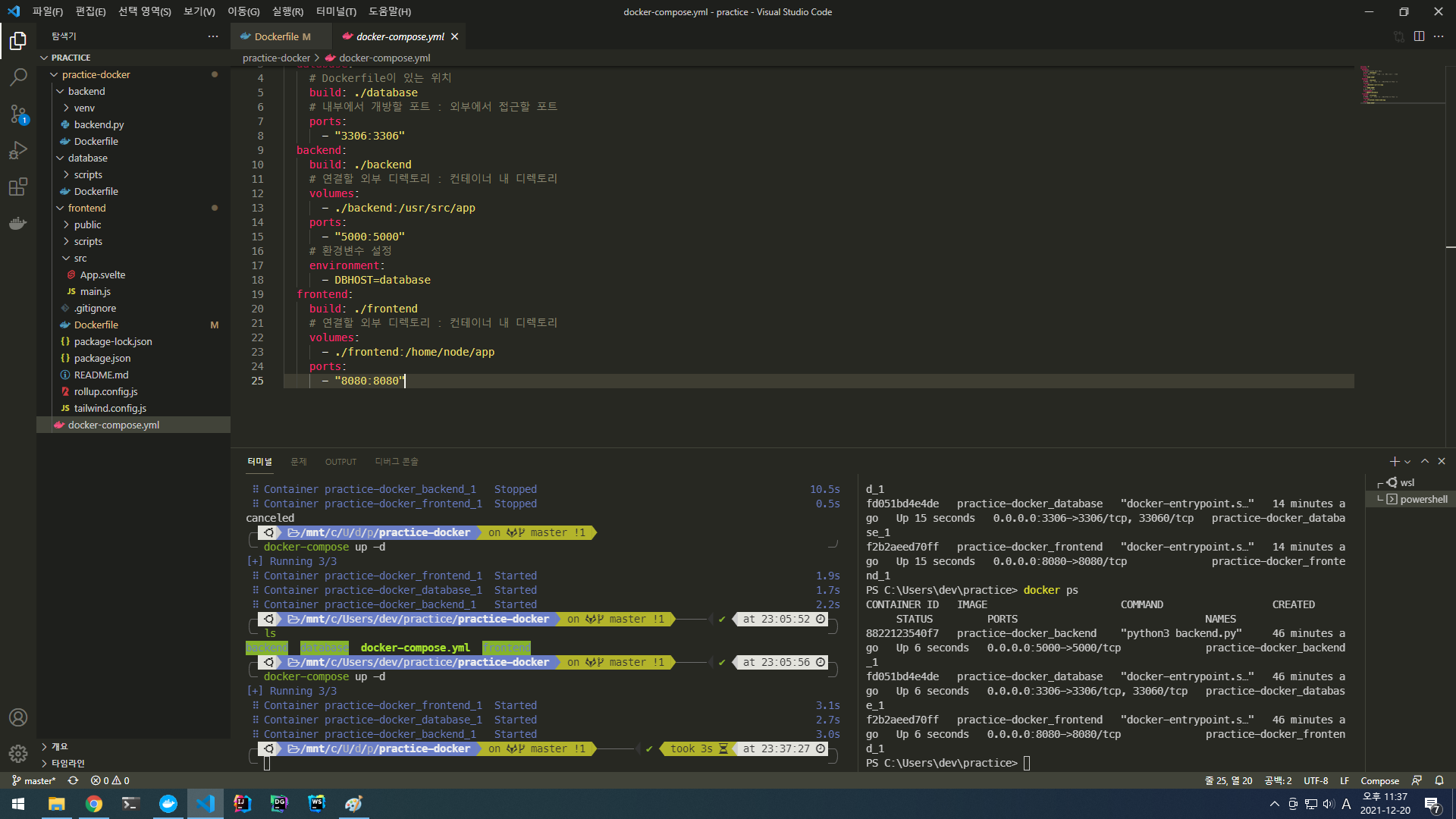
Task: Switch to the Dockerfile editor tab
Action: [276, 36]
